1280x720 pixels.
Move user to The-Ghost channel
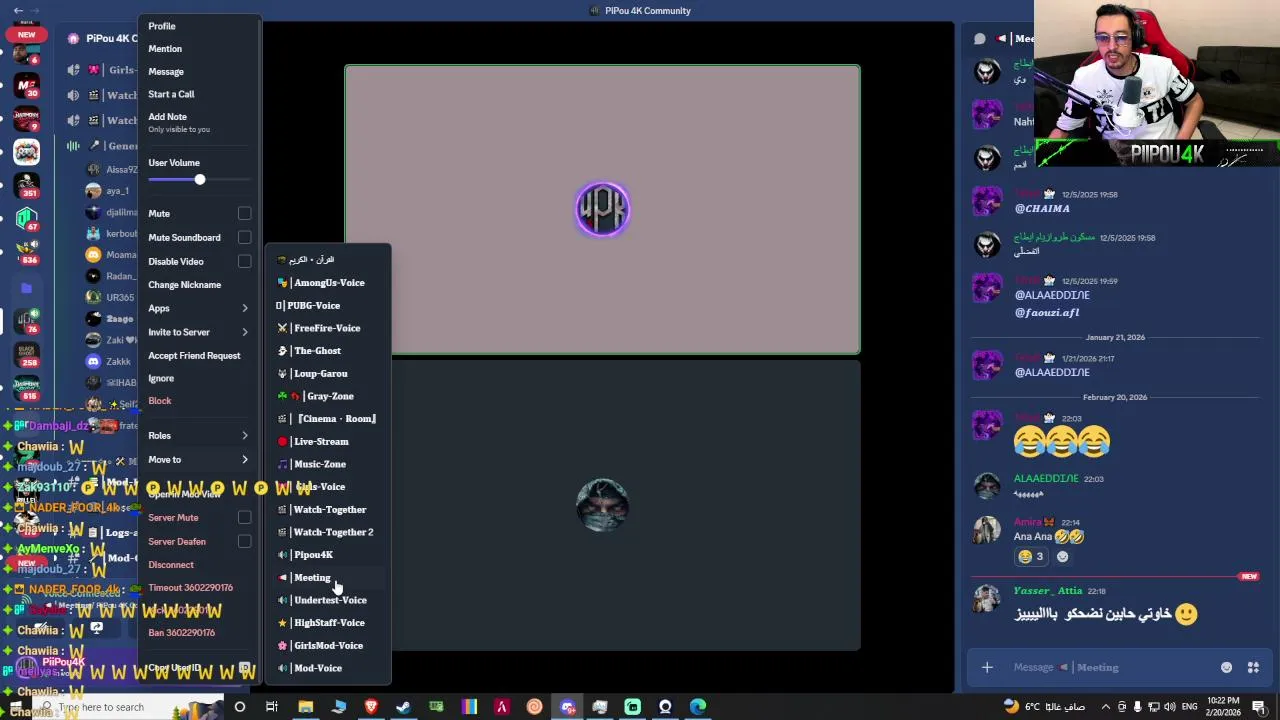(x=327, y=351)
